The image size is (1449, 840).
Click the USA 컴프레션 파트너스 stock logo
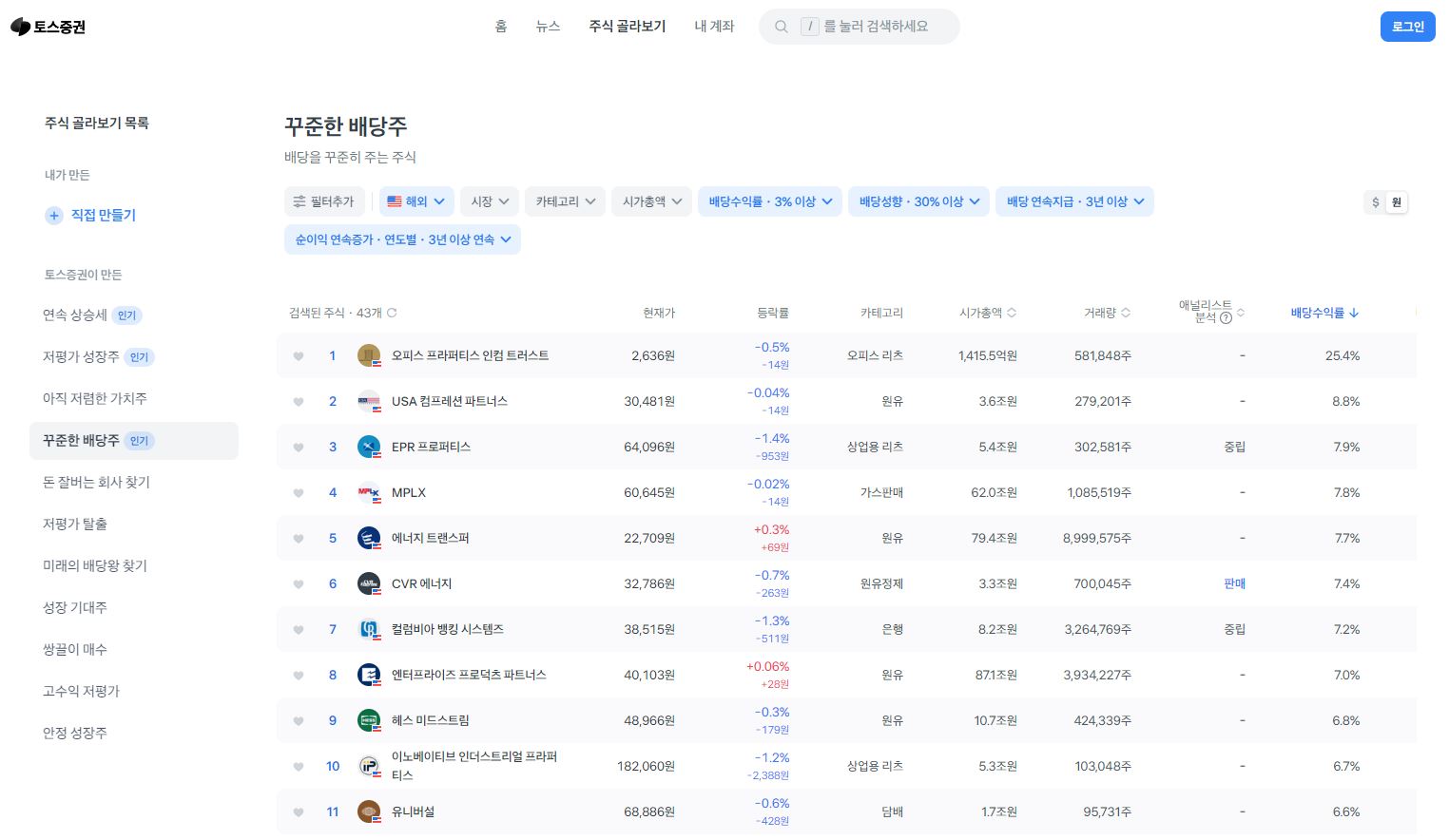[x=369, y=401]
